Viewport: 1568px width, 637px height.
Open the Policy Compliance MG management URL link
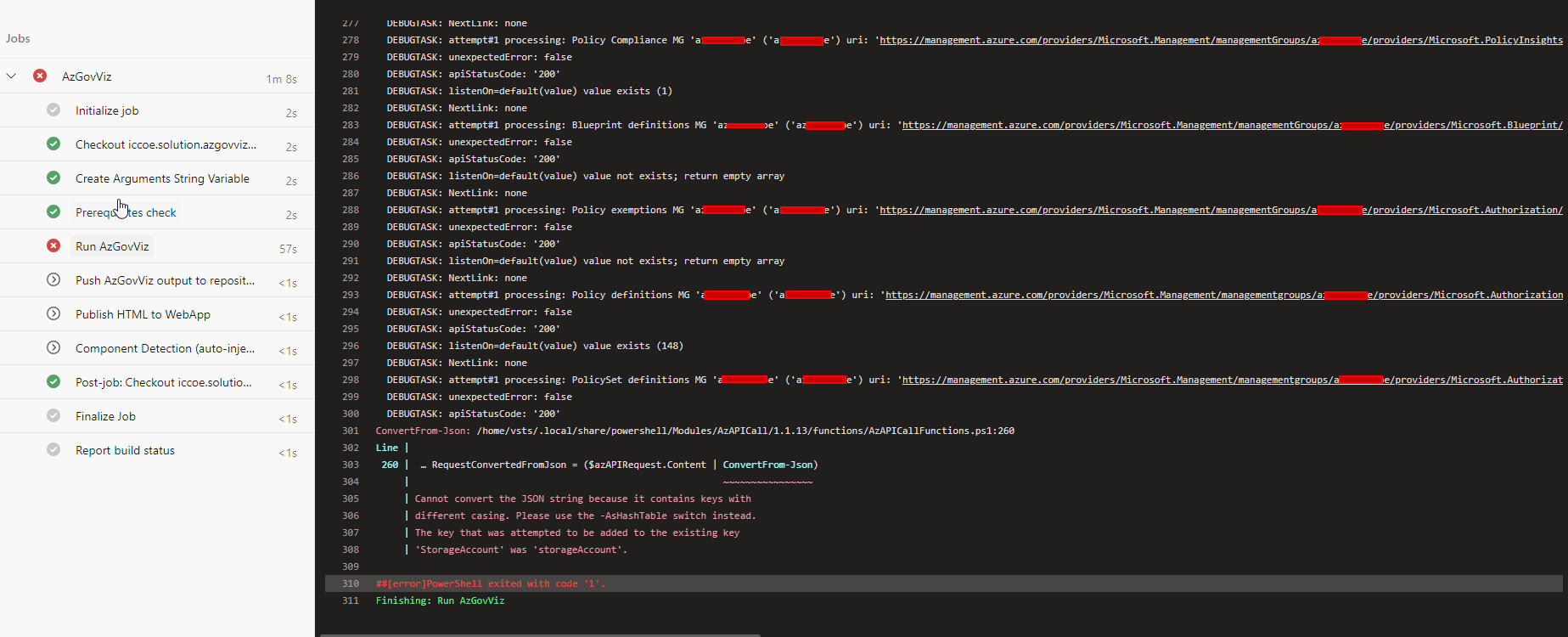1221,40
